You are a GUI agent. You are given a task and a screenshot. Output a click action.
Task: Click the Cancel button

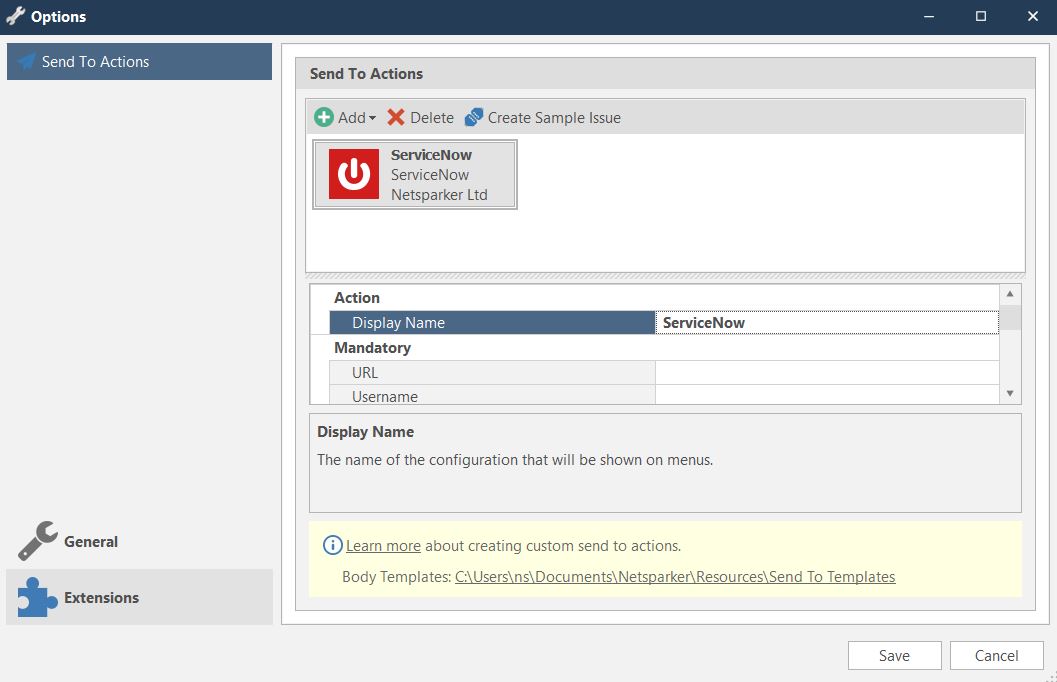pyautogui.click(x=996, y=655)
